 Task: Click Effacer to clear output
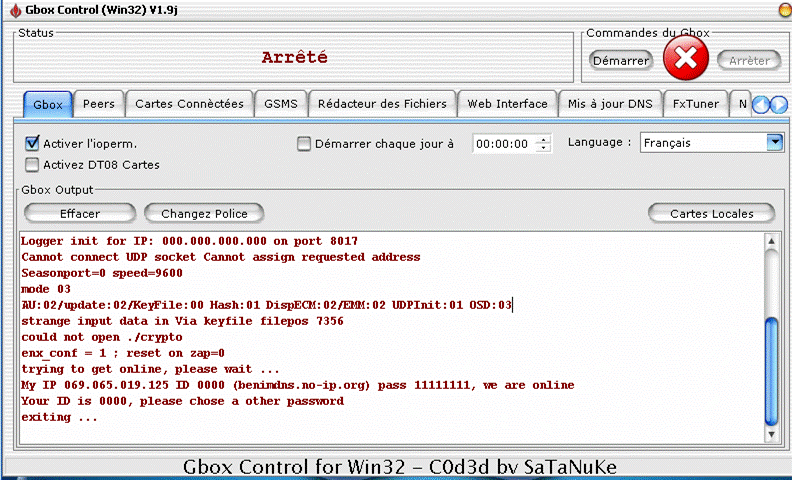pos(80,213)
